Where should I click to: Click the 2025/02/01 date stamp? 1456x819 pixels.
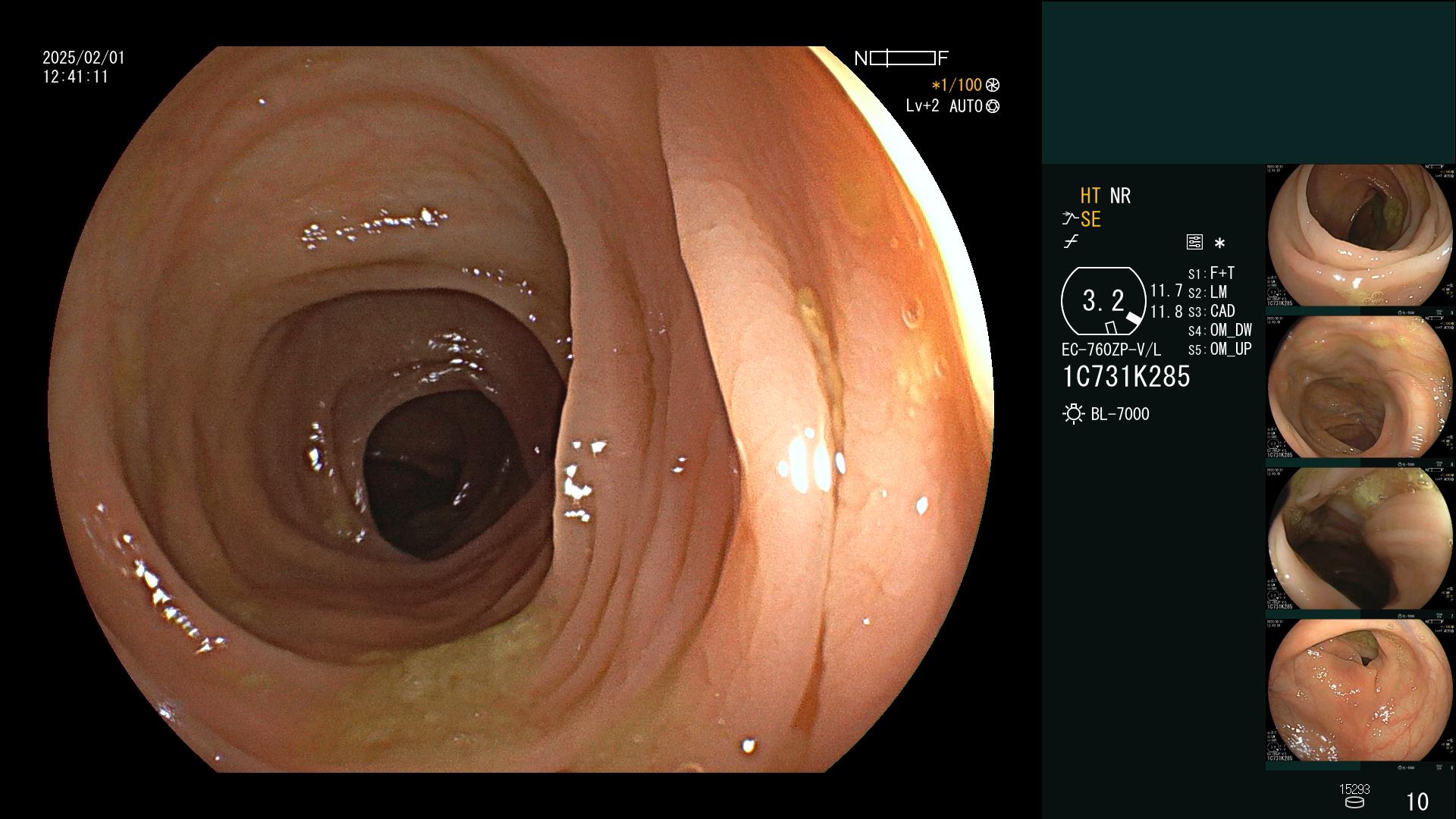83,58
